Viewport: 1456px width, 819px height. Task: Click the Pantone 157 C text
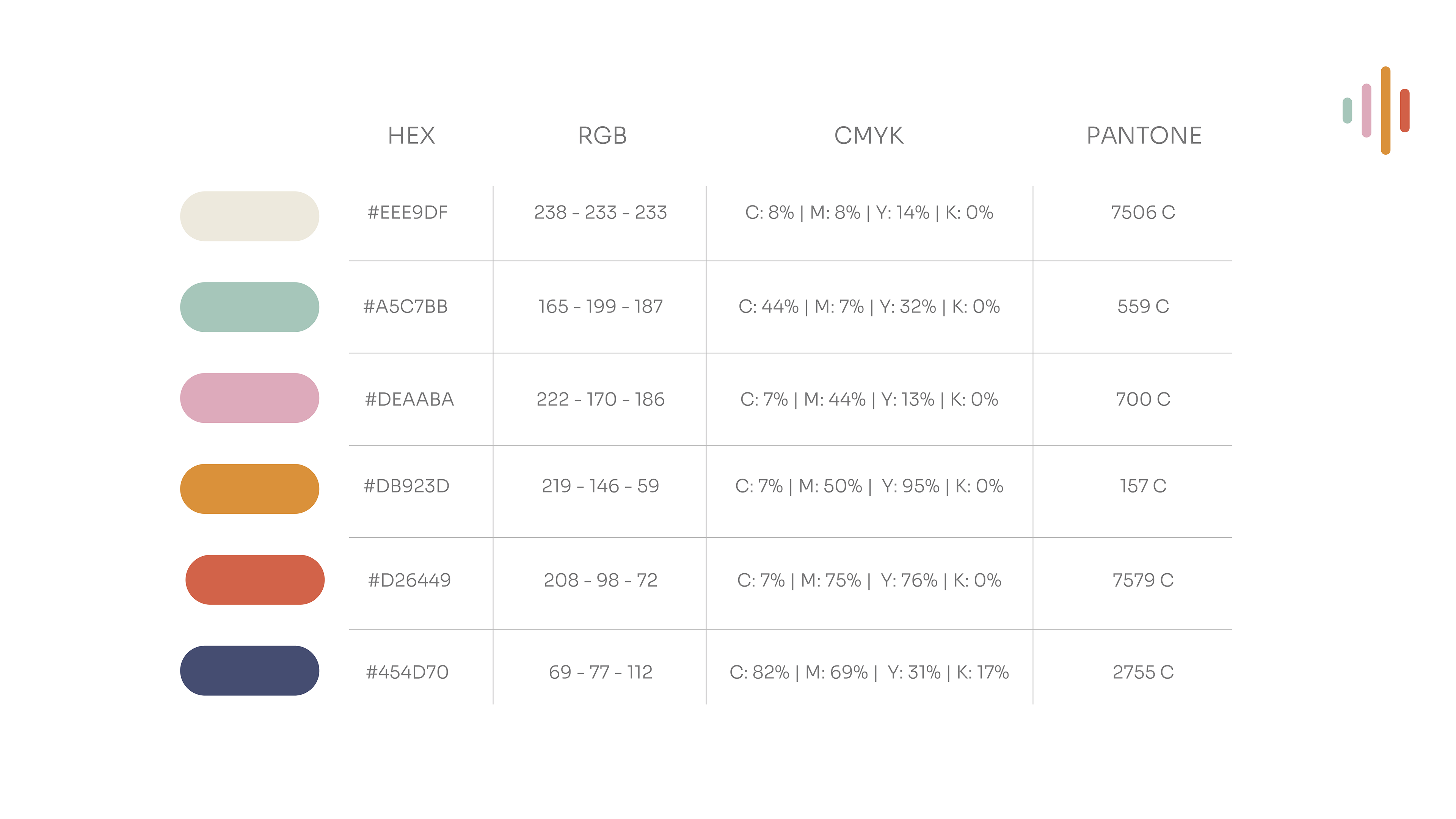(x=1143, y=486)
